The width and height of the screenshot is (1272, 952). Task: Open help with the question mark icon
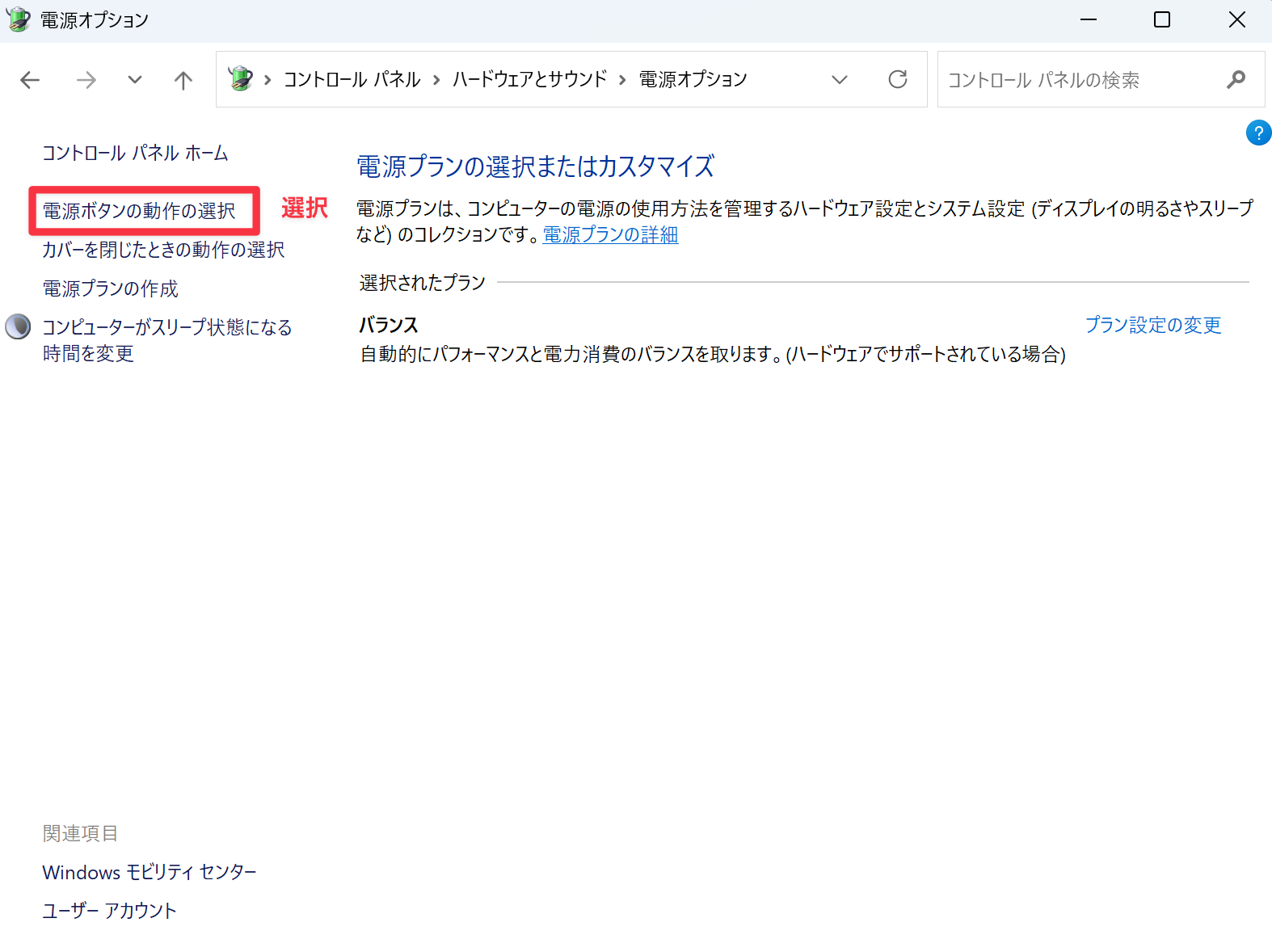click(1257, 133)
